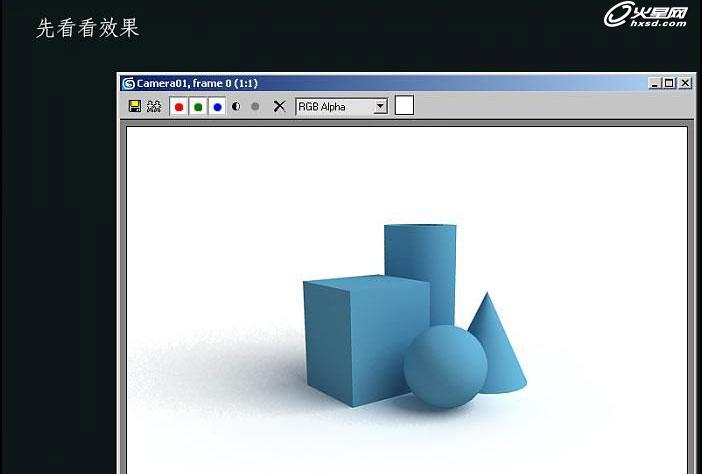Toggle the blue channel display
Viewport: 702px width, 474px height.
[x=218, y=107]
